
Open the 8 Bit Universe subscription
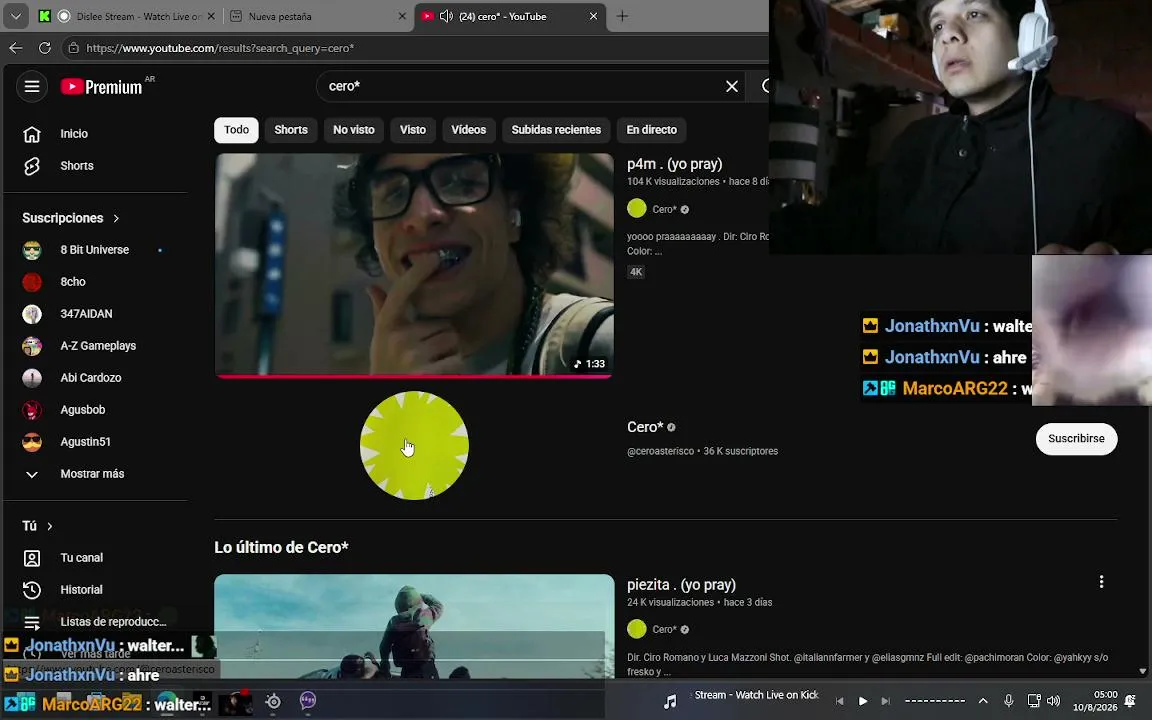[95, 250]
